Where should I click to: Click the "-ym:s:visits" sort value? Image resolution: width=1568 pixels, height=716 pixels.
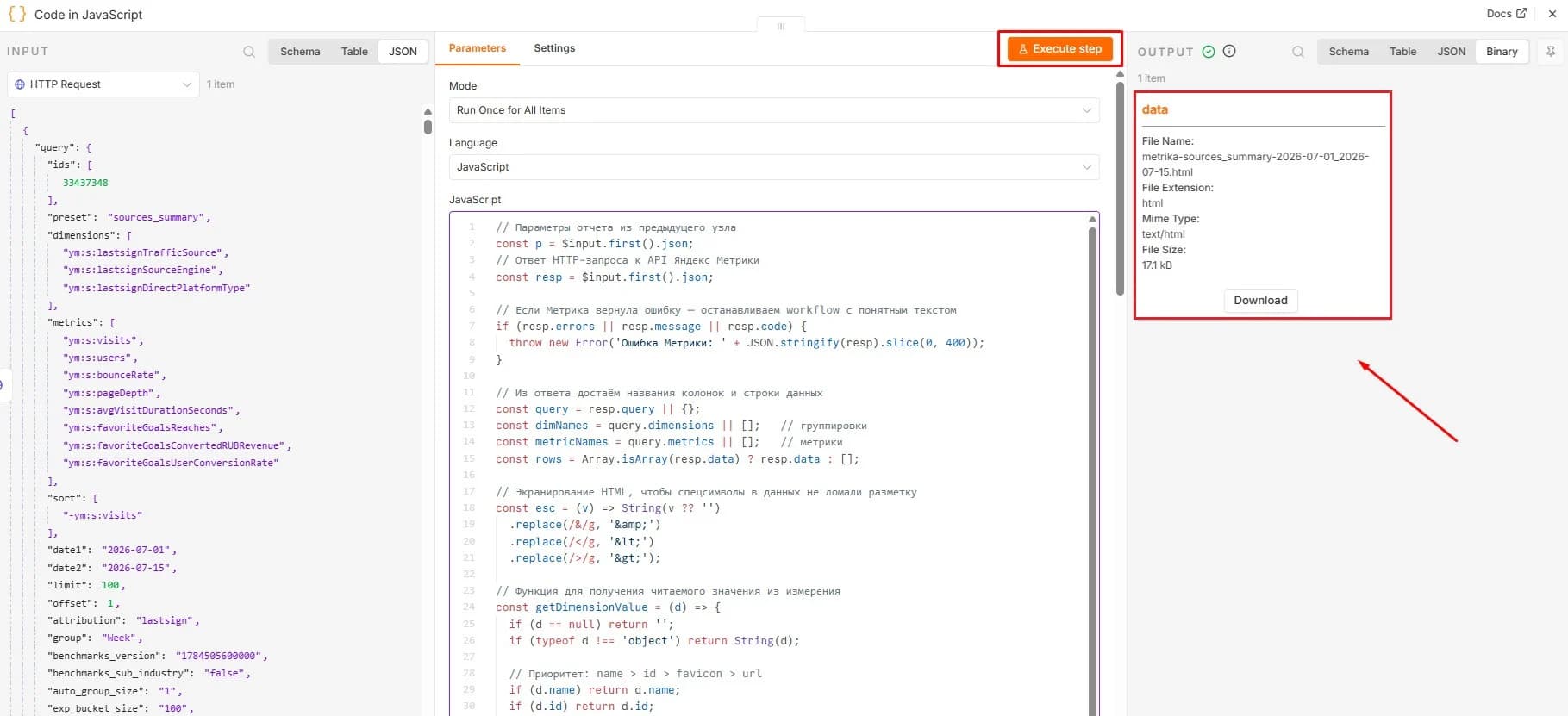tap(102, 515)
